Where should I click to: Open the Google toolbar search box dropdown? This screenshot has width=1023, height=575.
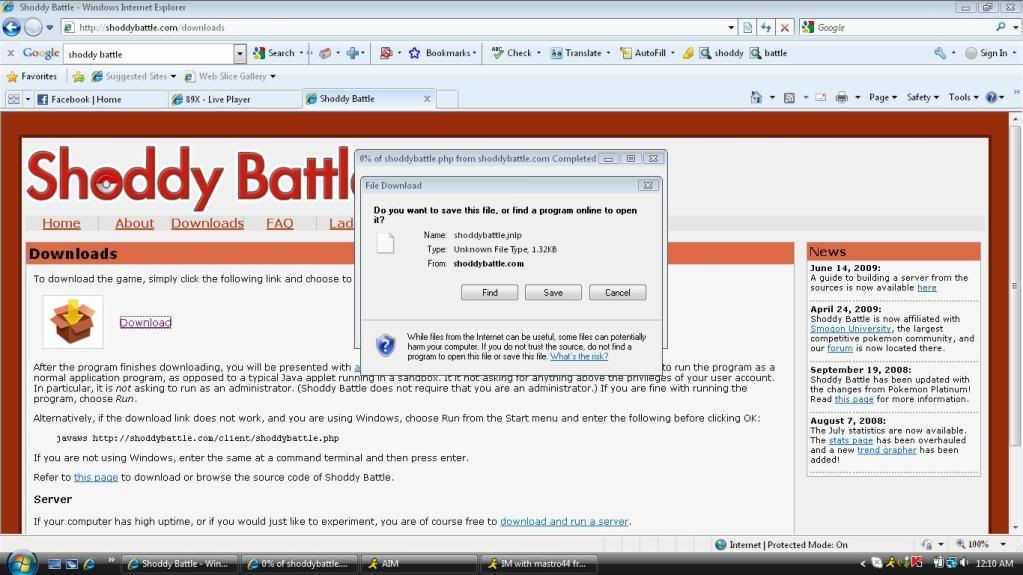240,54
